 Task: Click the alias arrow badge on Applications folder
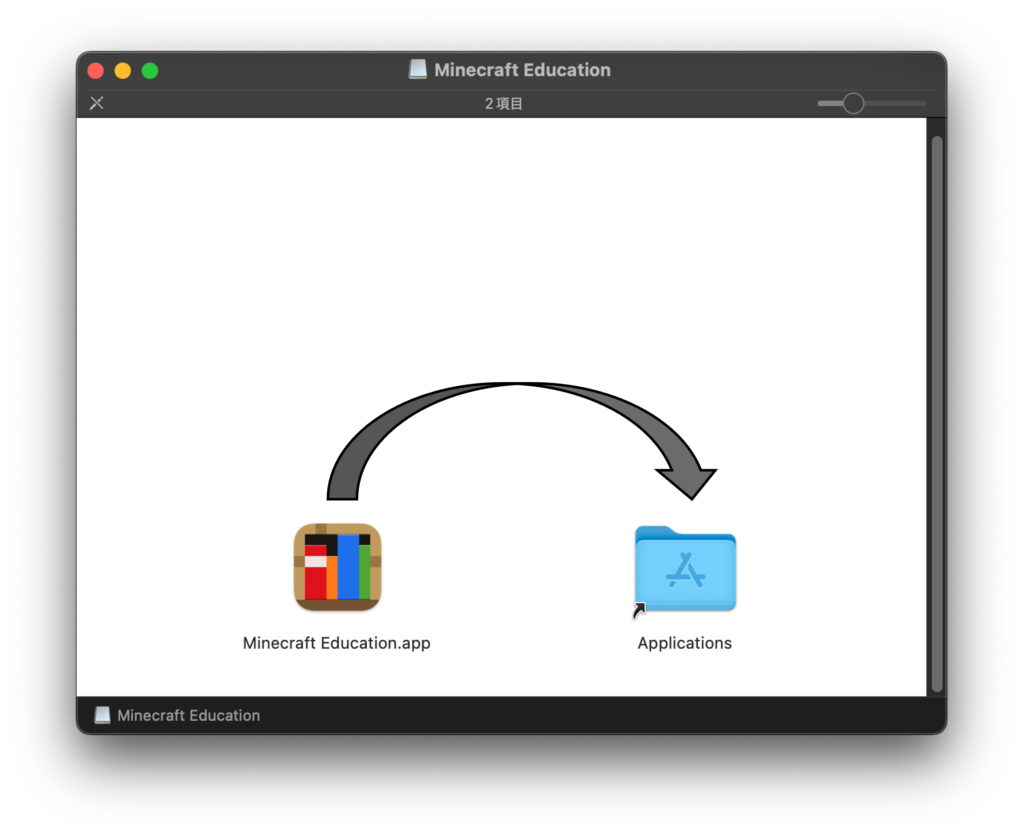point(639,610)
